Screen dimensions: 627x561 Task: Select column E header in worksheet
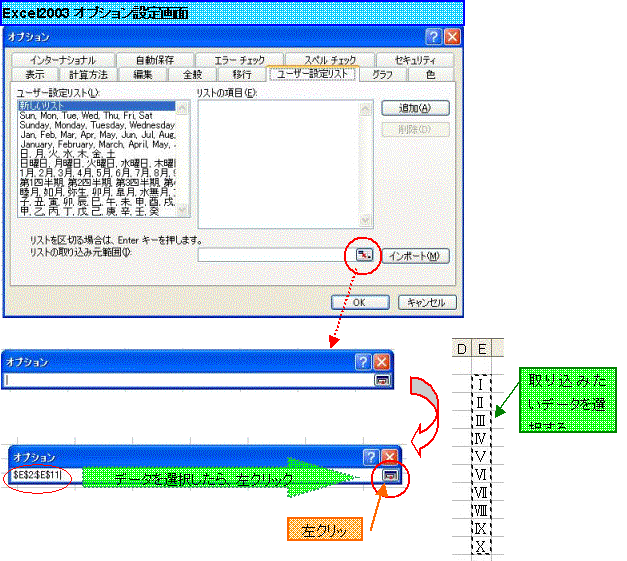click(482, 349)
